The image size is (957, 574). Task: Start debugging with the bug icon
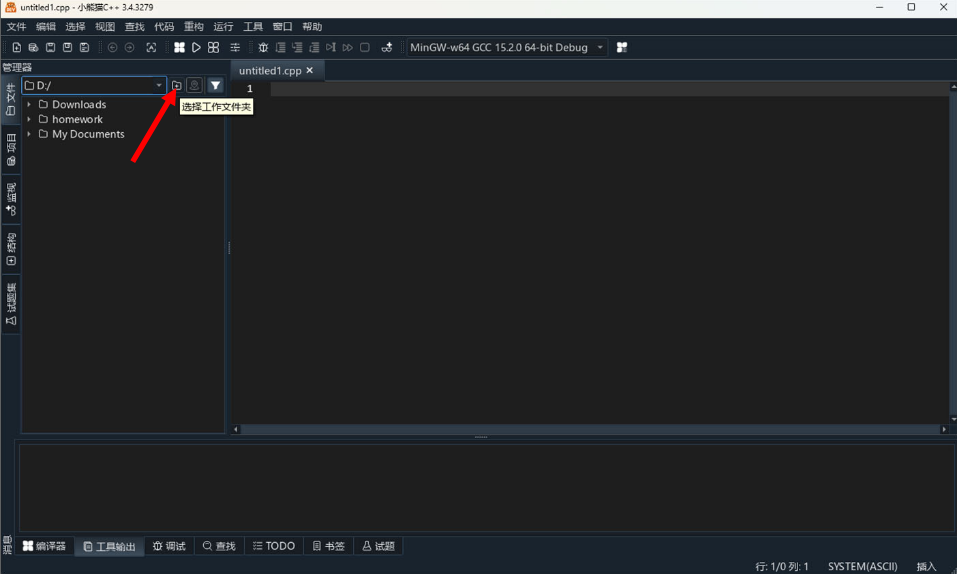(x=263, y=47)
